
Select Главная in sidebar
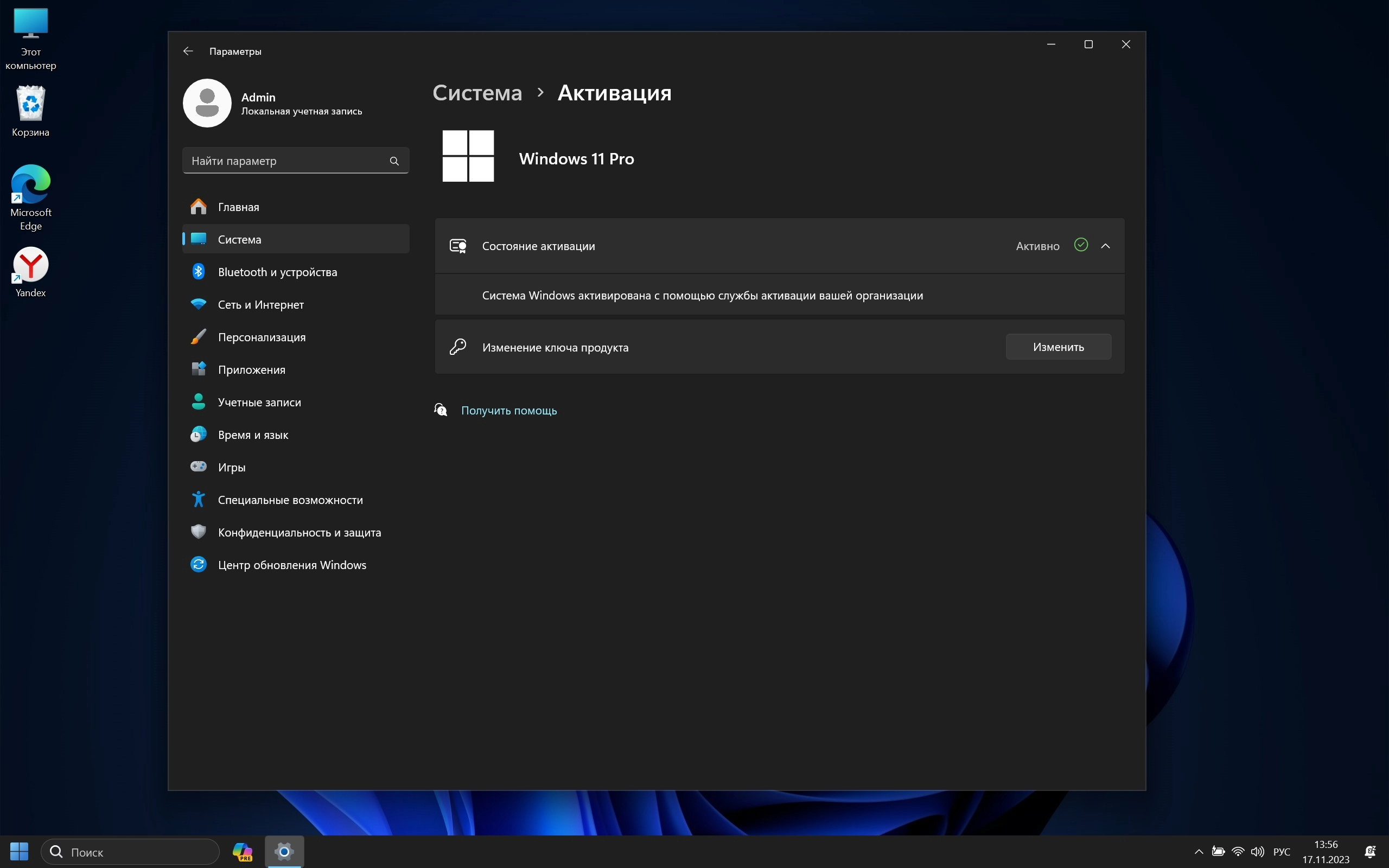tap(238, 207)
